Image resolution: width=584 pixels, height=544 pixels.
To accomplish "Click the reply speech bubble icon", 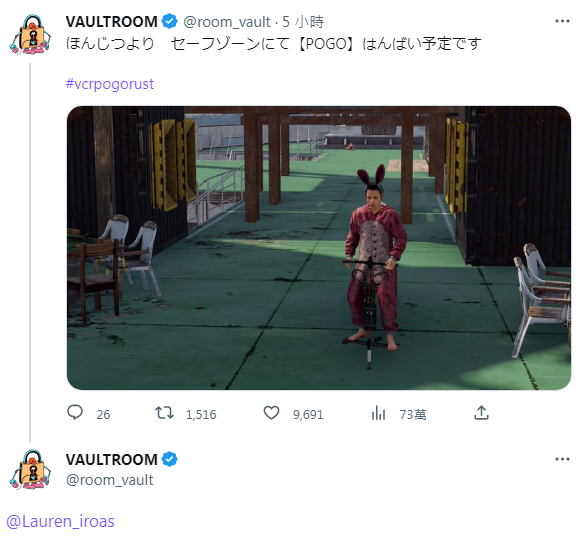I will (75, 413).
